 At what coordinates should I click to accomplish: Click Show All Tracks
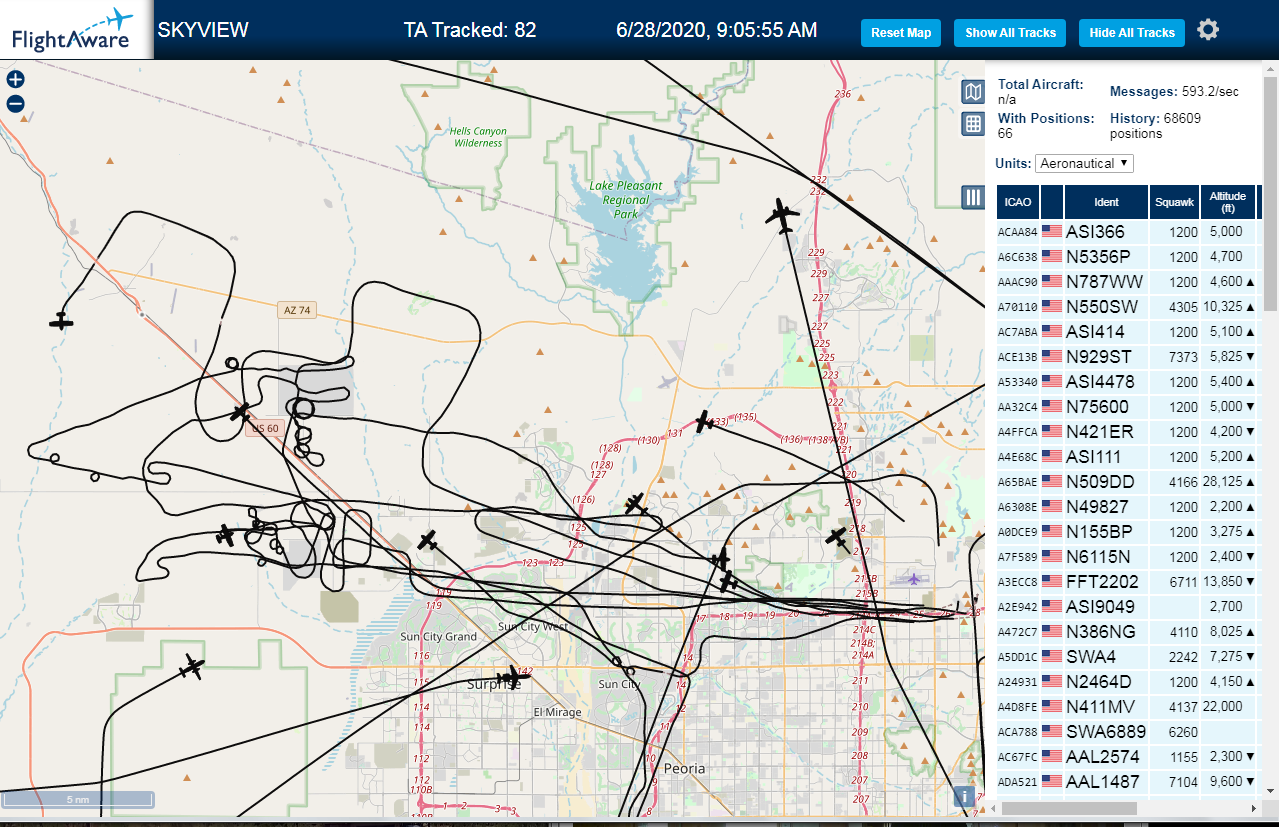[1010, 33]
